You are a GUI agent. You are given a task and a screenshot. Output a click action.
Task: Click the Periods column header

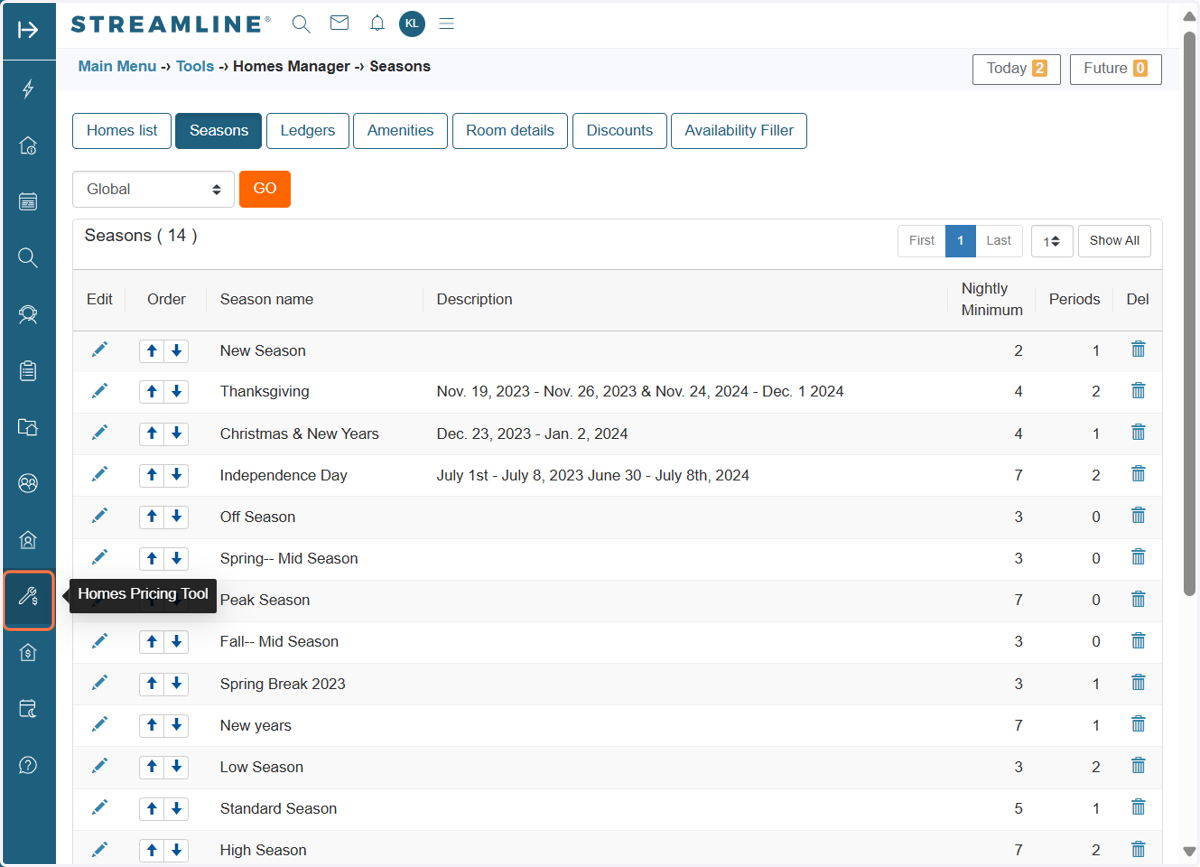pos(1074,299)
